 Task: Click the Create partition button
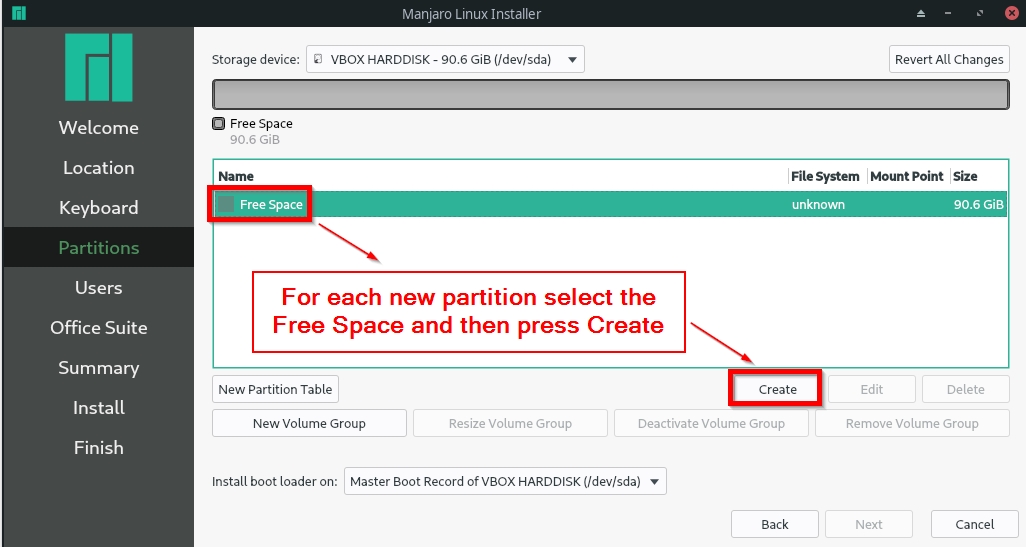[x=777, y=389]
